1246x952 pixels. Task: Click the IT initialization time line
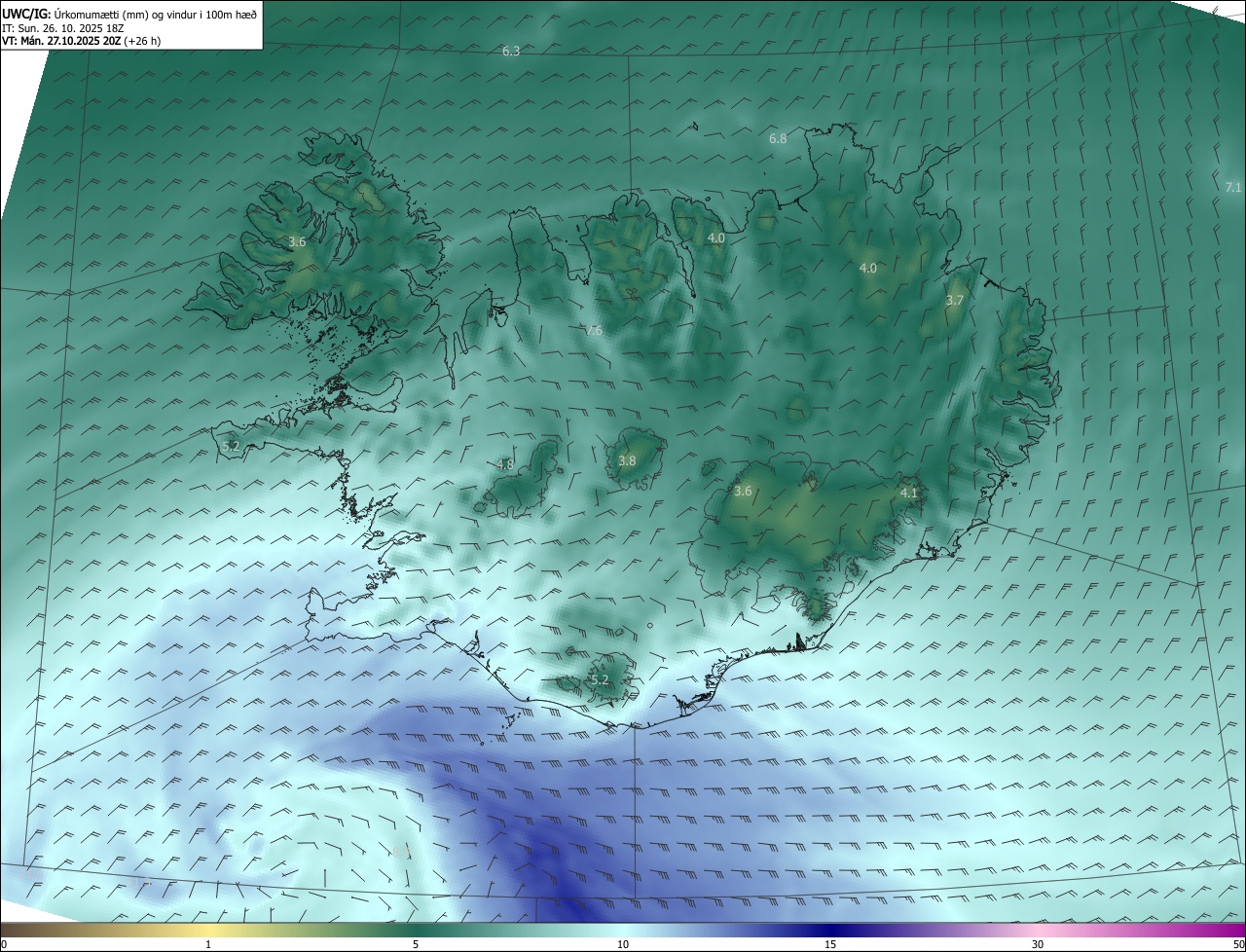pos(62,28)
